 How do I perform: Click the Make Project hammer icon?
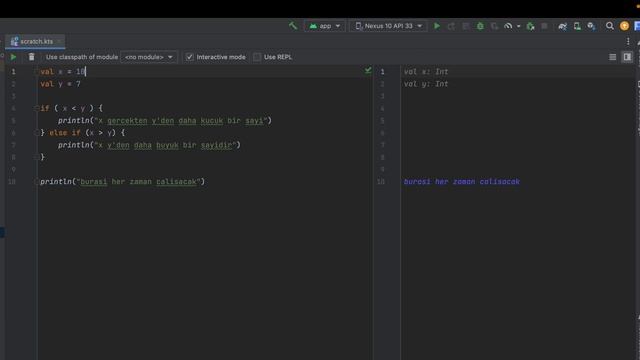293,26
